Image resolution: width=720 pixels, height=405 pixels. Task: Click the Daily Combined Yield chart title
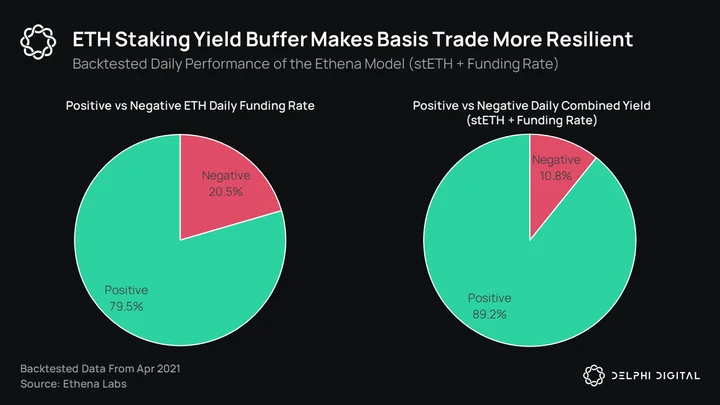pyautogui.click(x=531, y=106)
